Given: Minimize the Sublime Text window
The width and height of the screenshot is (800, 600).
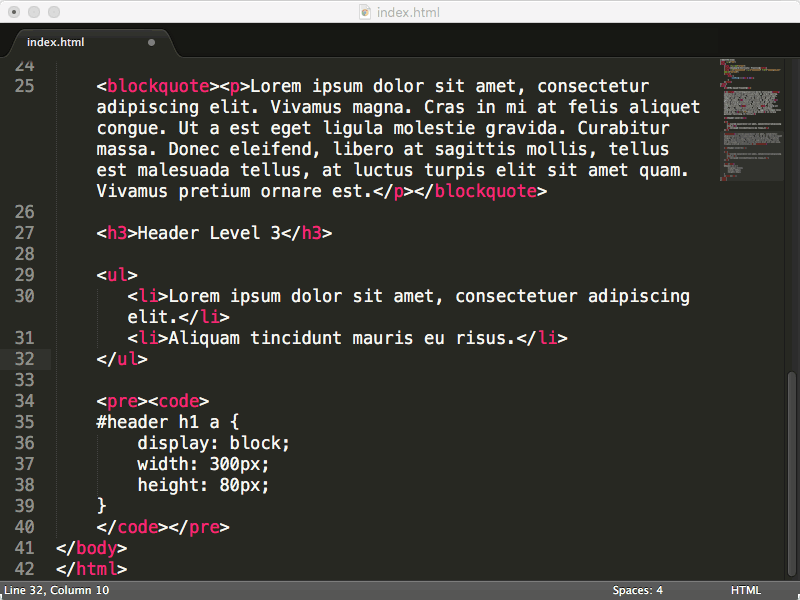Looking at the screenshot, I should [x=34, y=12].
